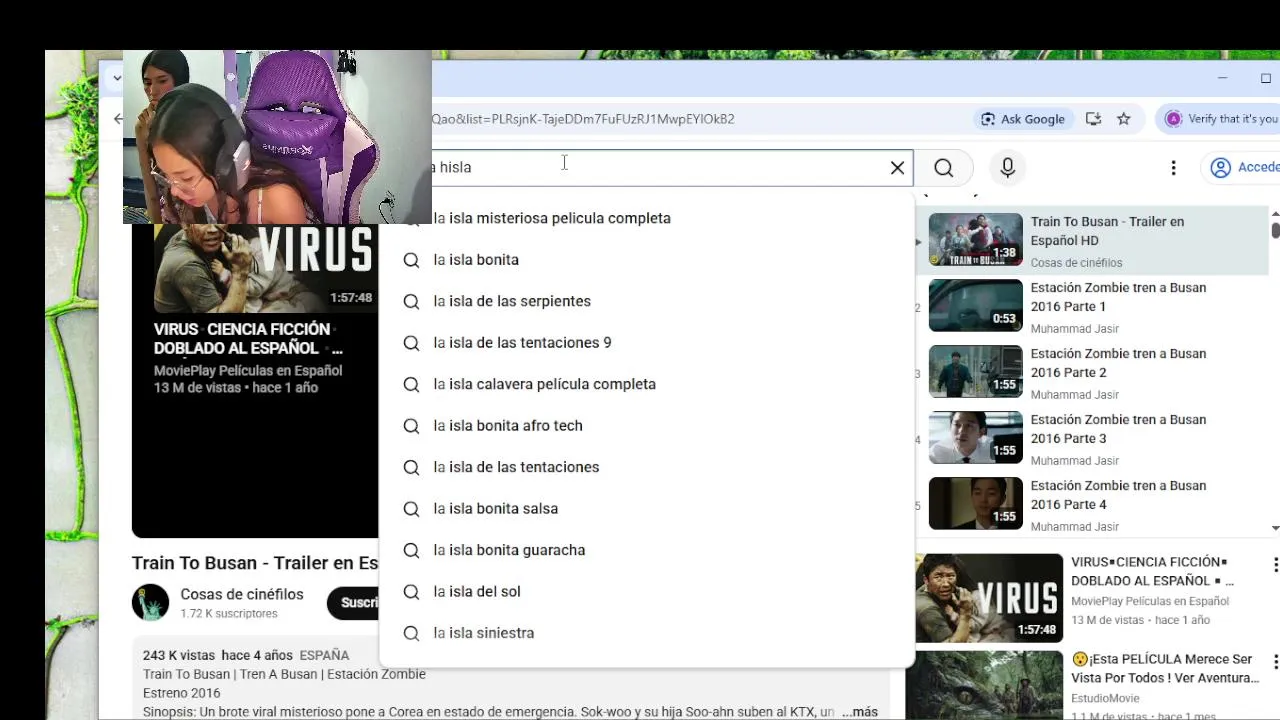
Task: Click search icon beside la isla siniestra
Action: click(411, 633)
